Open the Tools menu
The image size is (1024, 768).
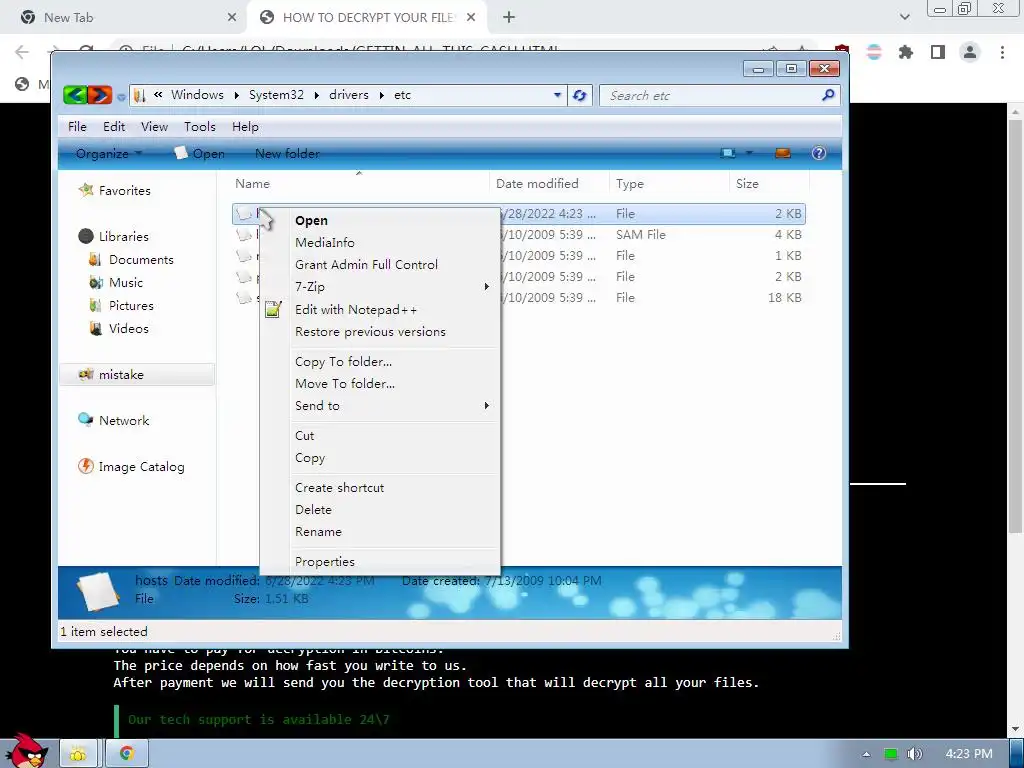coord(199,127)
